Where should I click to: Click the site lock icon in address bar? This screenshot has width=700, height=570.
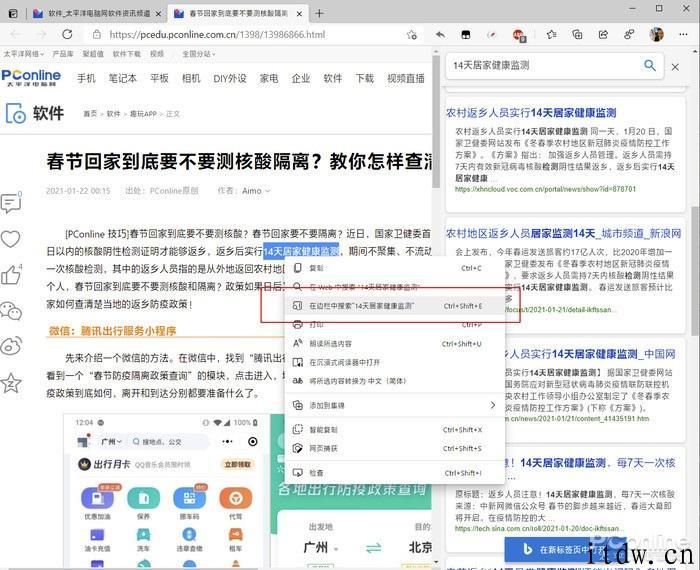click(96, 34)
